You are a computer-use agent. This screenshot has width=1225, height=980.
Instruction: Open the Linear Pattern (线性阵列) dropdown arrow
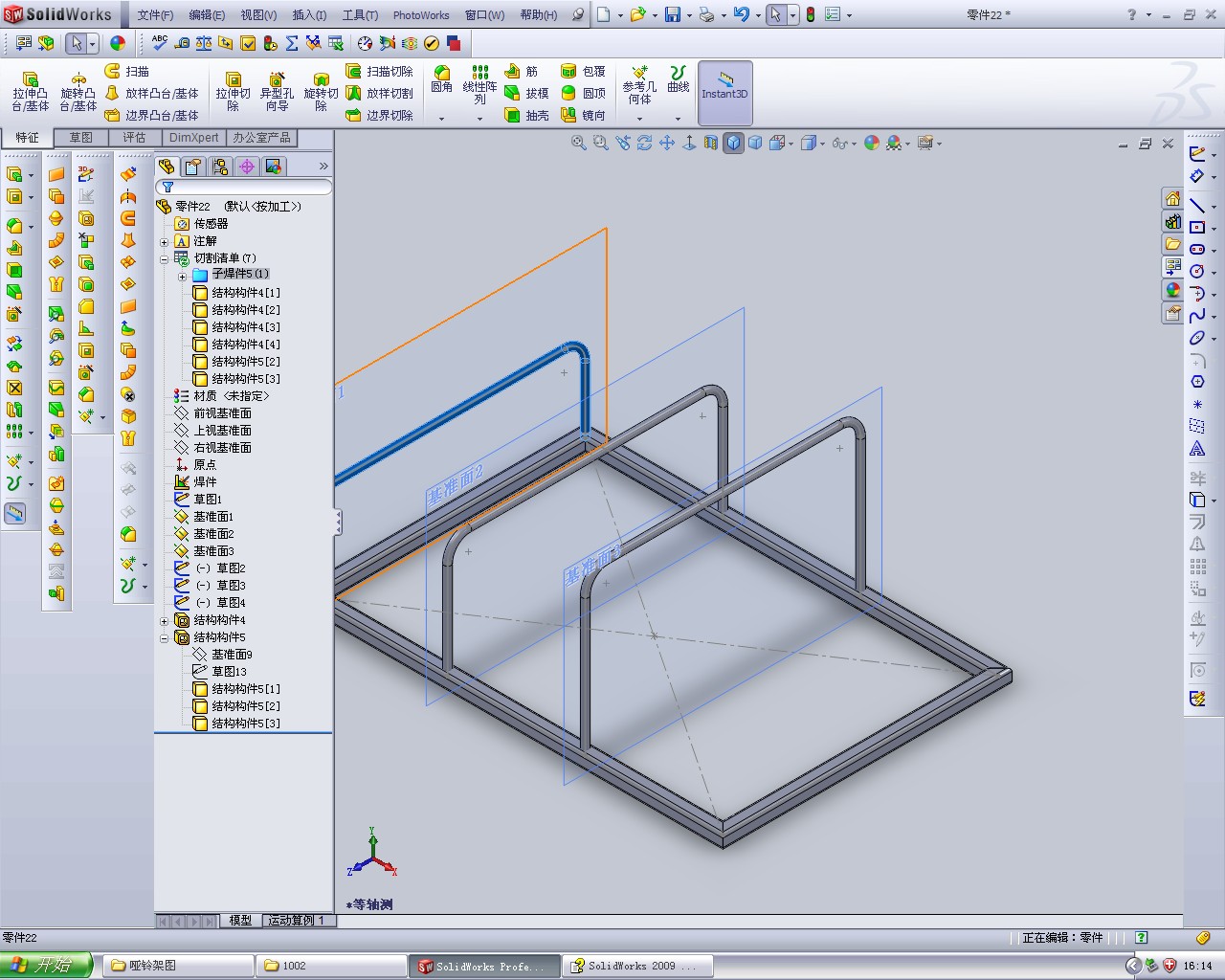[479, 119]
